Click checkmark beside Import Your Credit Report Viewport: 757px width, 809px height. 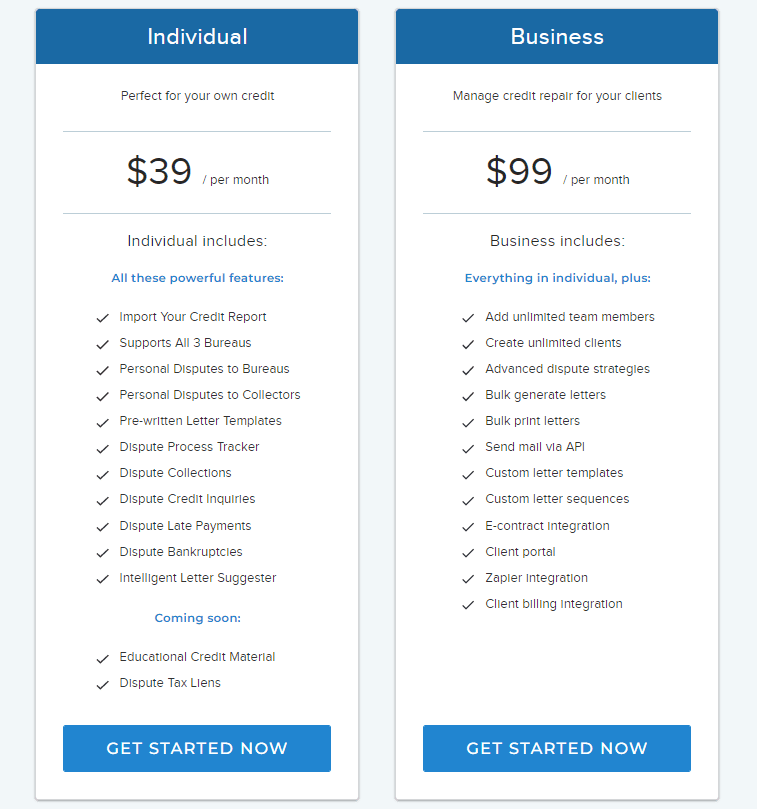tap(103, 318)
